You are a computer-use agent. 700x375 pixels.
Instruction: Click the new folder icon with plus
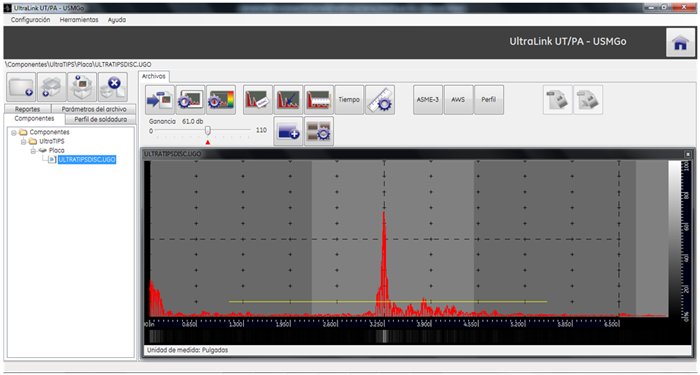(x=21, y=87)
